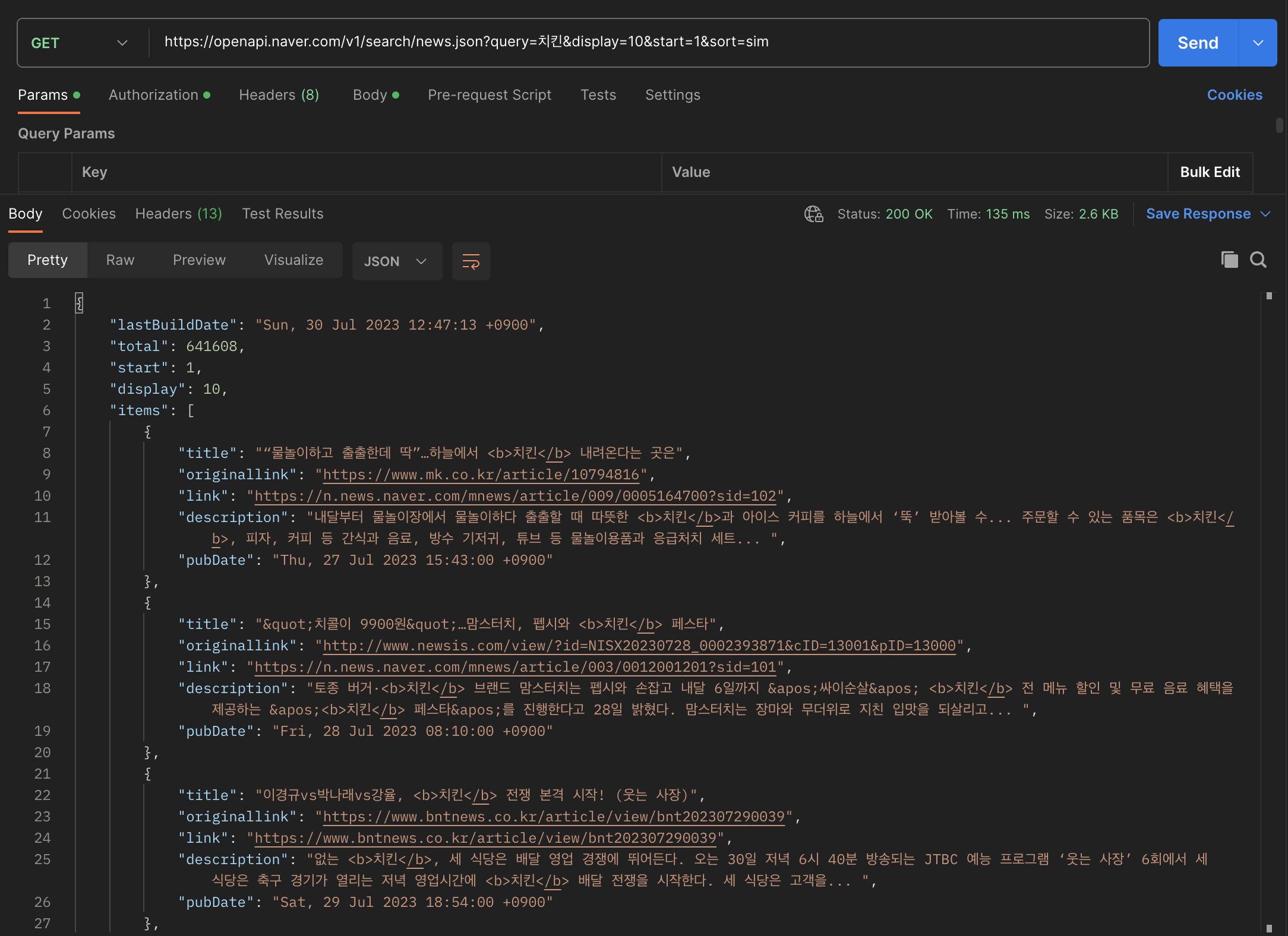Switch to the Authorization tab
Image resolution: width=1288 pixels, height=936 pixels.
(x=159, y=95)
